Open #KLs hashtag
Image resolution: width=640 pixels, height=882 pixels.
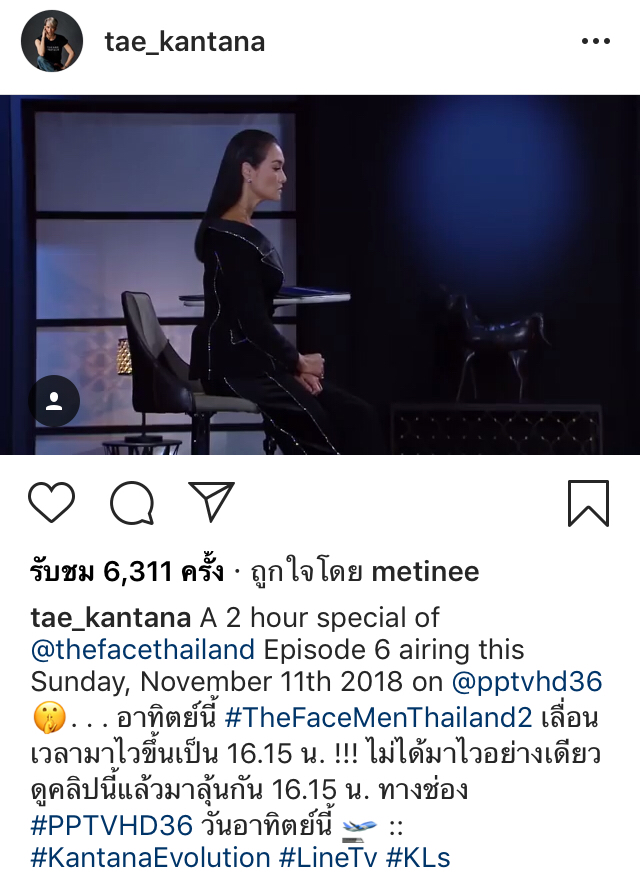418,858
